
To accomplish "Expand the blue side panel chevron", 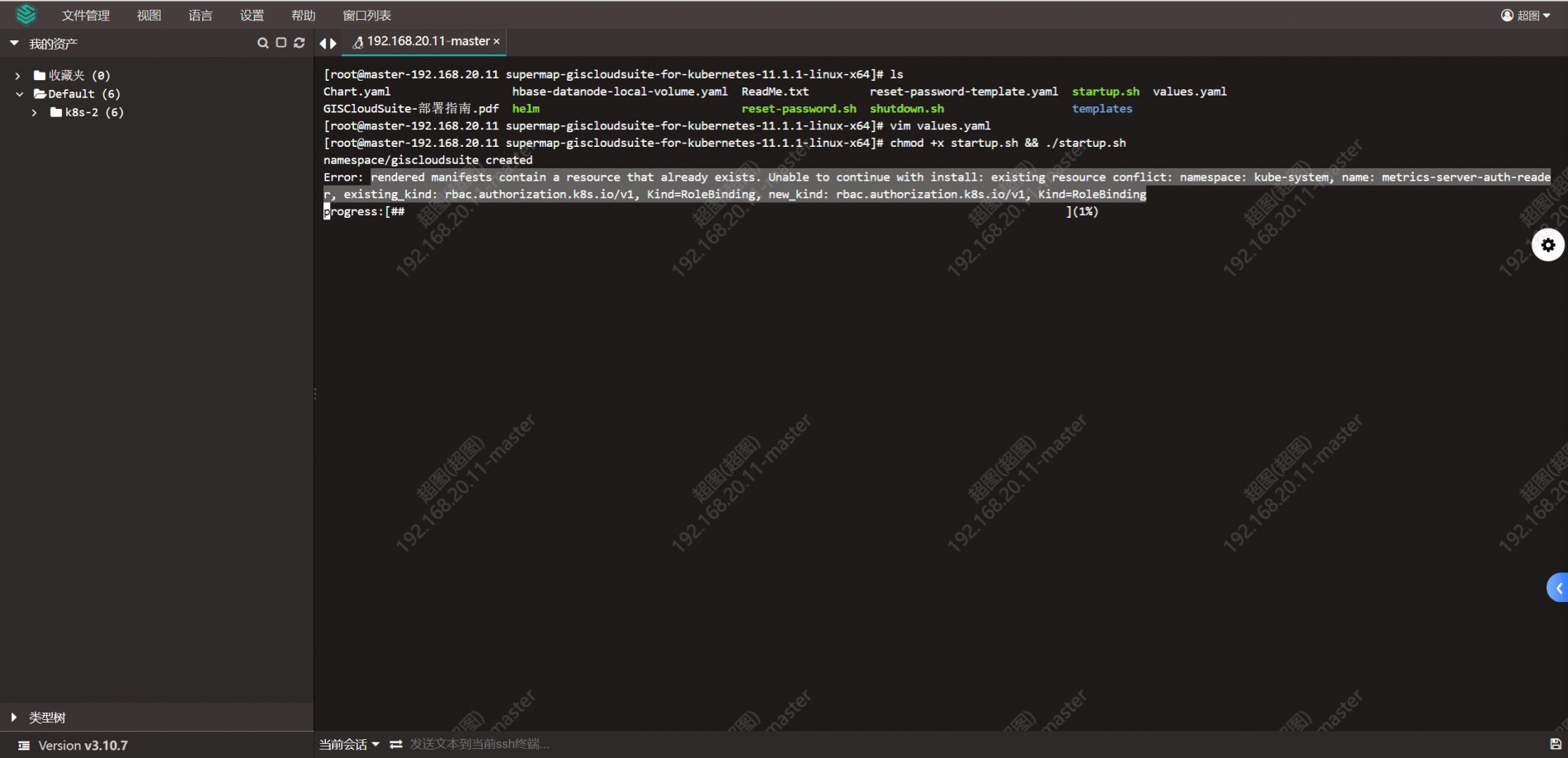I will click(1558, 588).
